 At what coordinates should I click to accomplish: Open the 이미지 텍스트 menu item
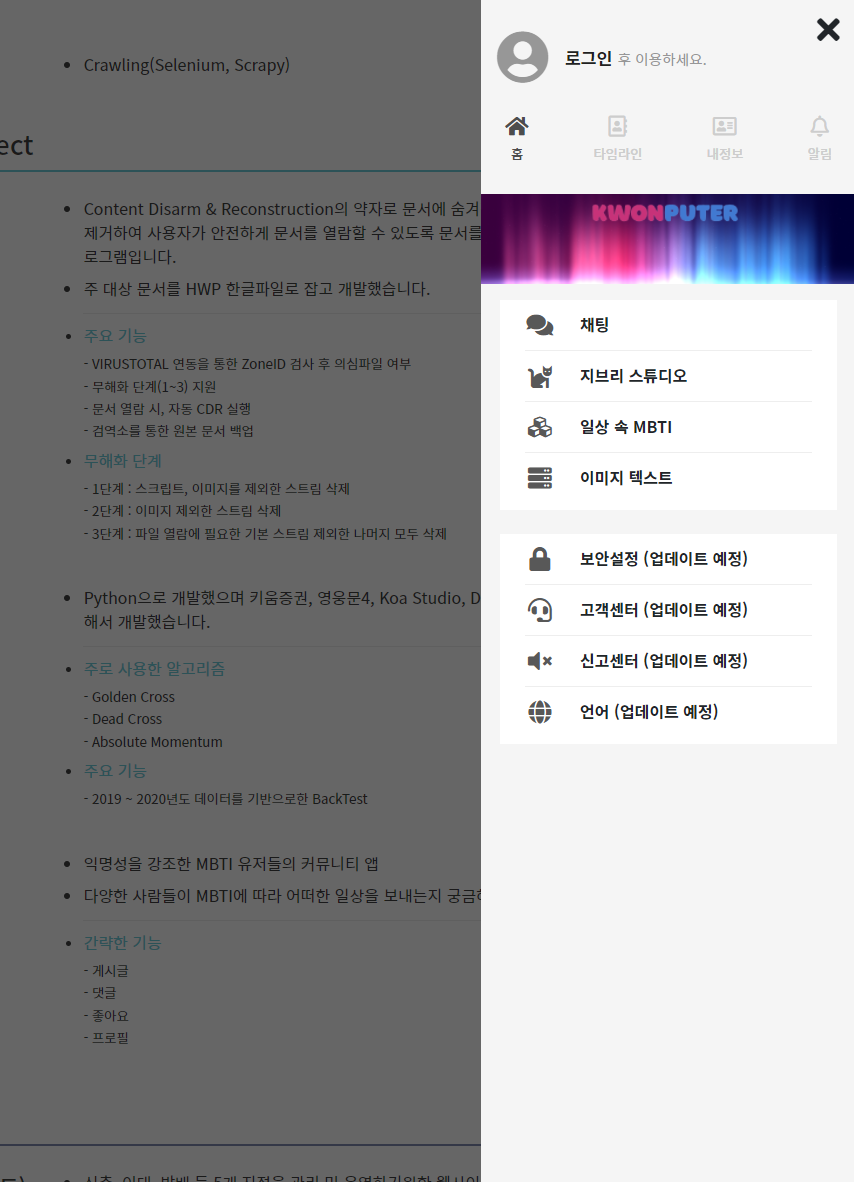coord(668,478)
